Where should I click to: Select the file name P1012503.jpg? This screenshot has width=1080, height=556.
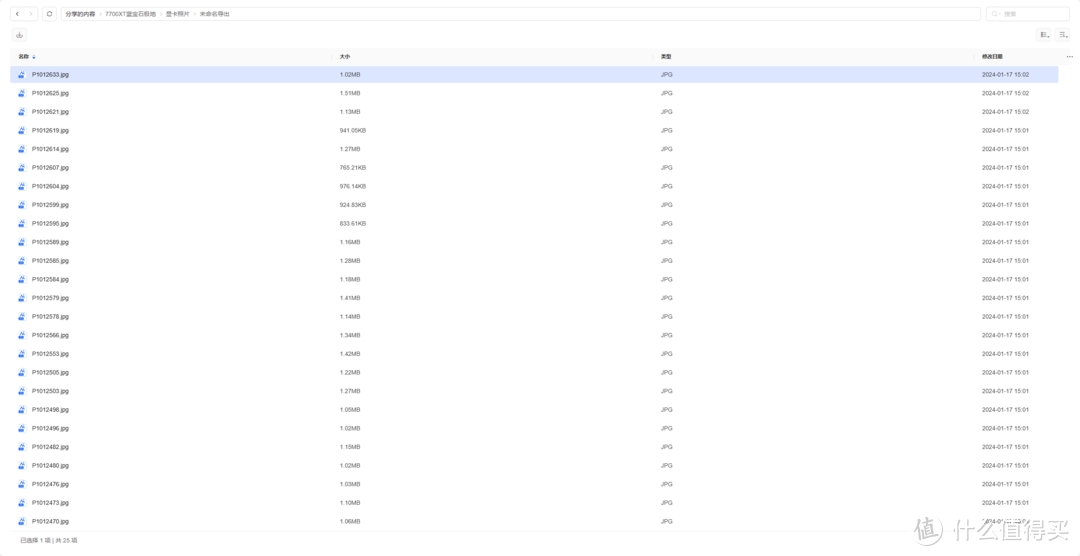[50, 391]
